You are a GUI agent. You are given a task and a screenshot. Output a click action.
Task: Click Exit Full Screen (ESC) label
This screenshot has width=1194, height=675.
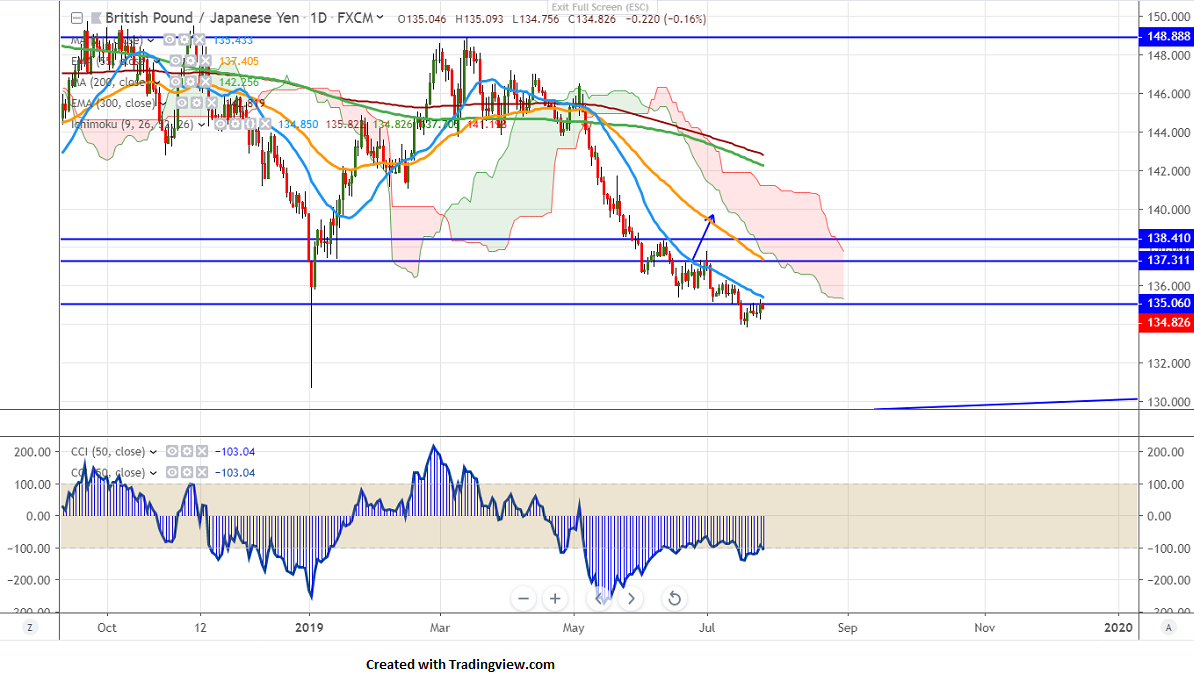pos(600,7)
